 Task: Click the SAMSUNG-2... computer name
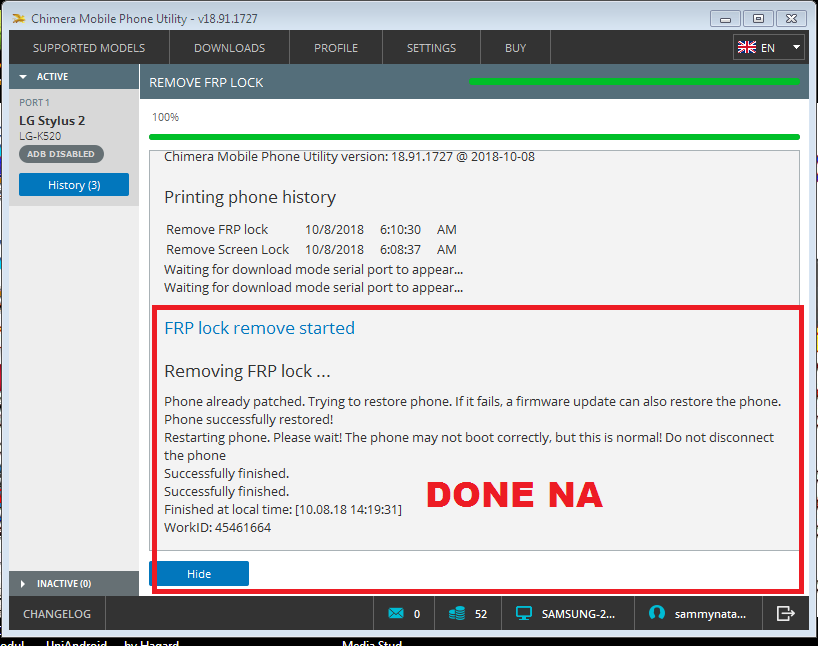click(578, 614)
